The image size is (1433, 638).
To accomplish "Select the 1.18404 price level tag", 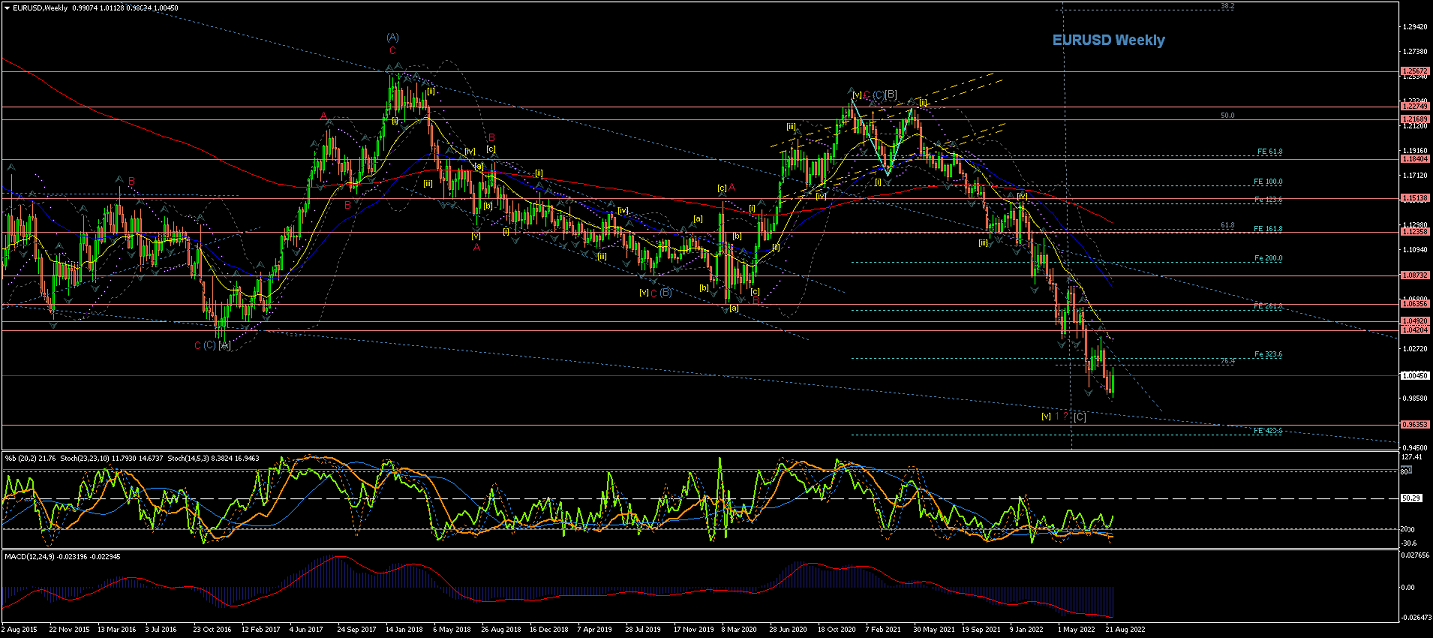I will 1415,159.
